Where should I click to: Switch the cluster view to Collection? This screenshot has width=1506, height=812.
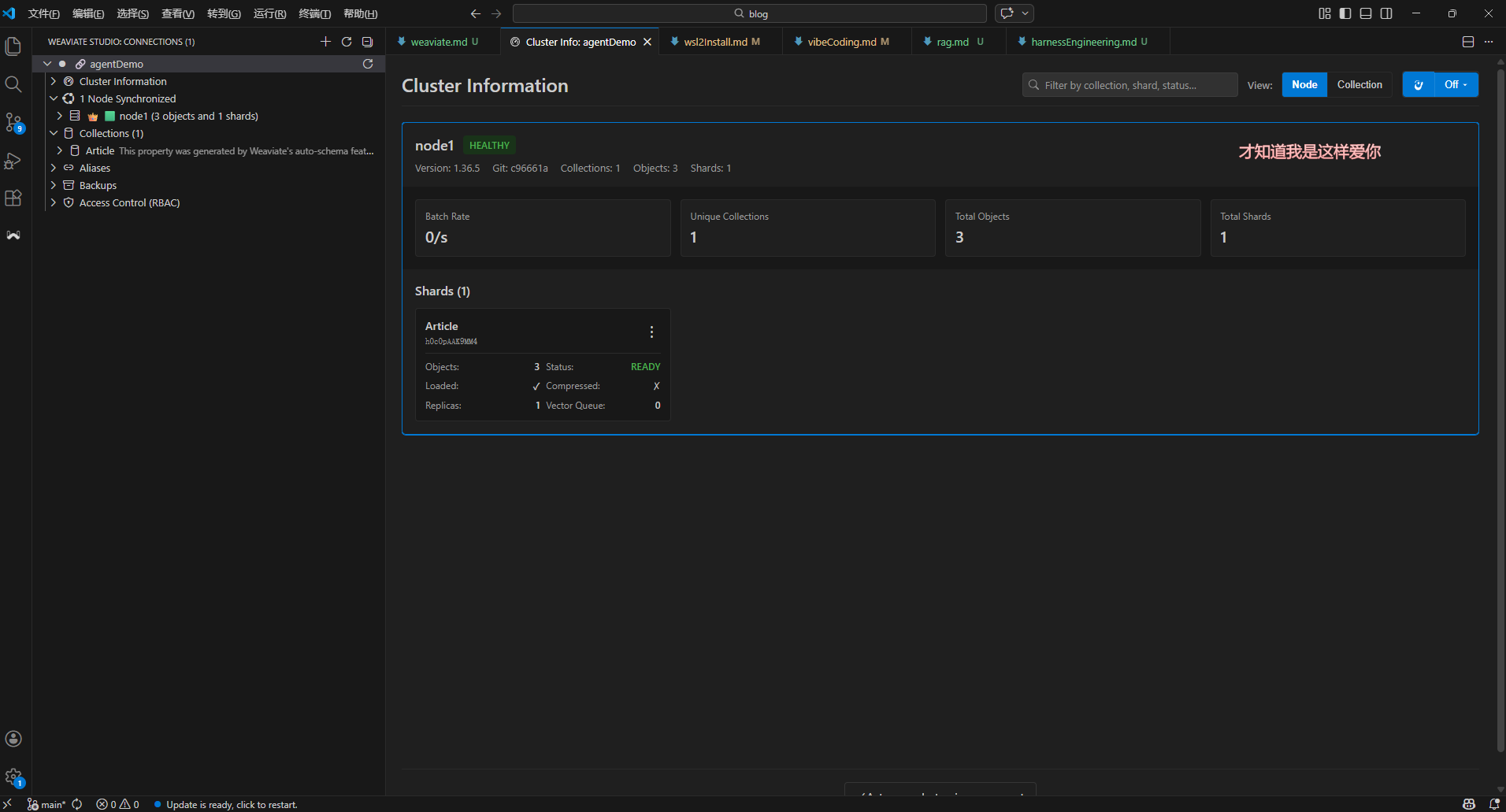click(1359, 85)
